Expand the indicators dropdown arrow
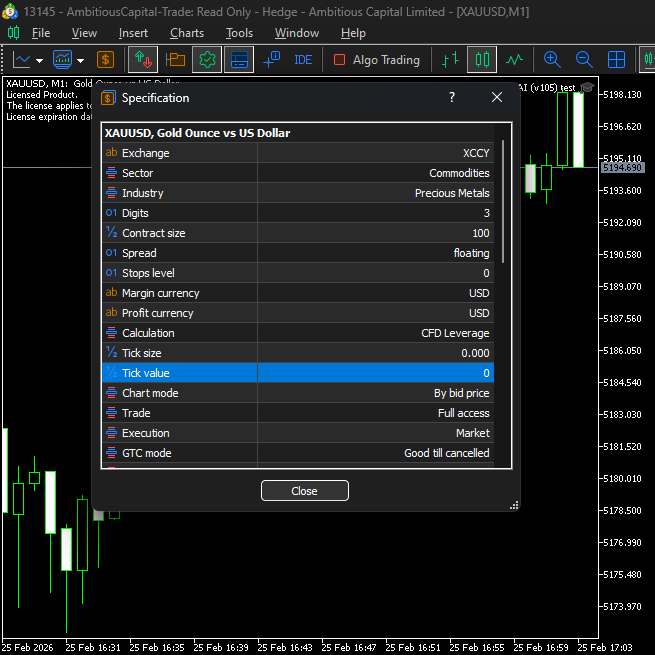Screen dimensions: 655x655 click(81, 61)
